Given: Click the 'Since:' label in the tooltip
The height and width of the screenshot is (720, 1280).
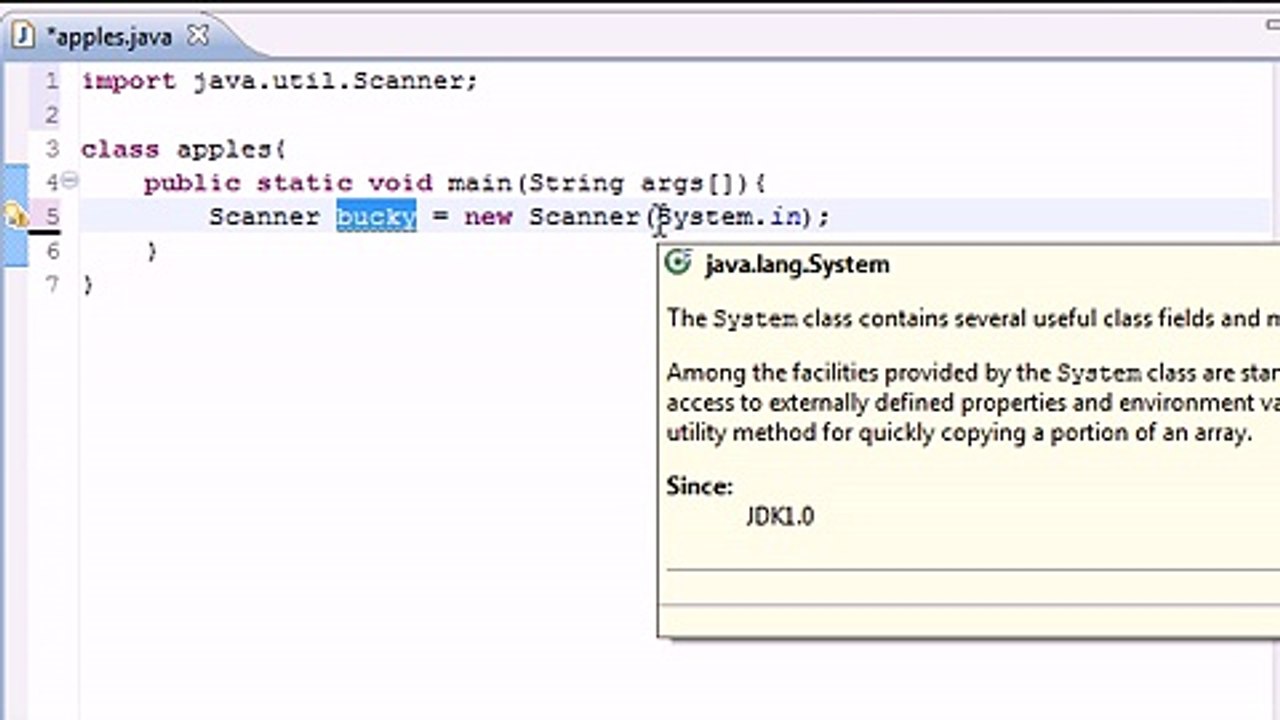Looking at the screenshot, I should (x=700, y=487).
